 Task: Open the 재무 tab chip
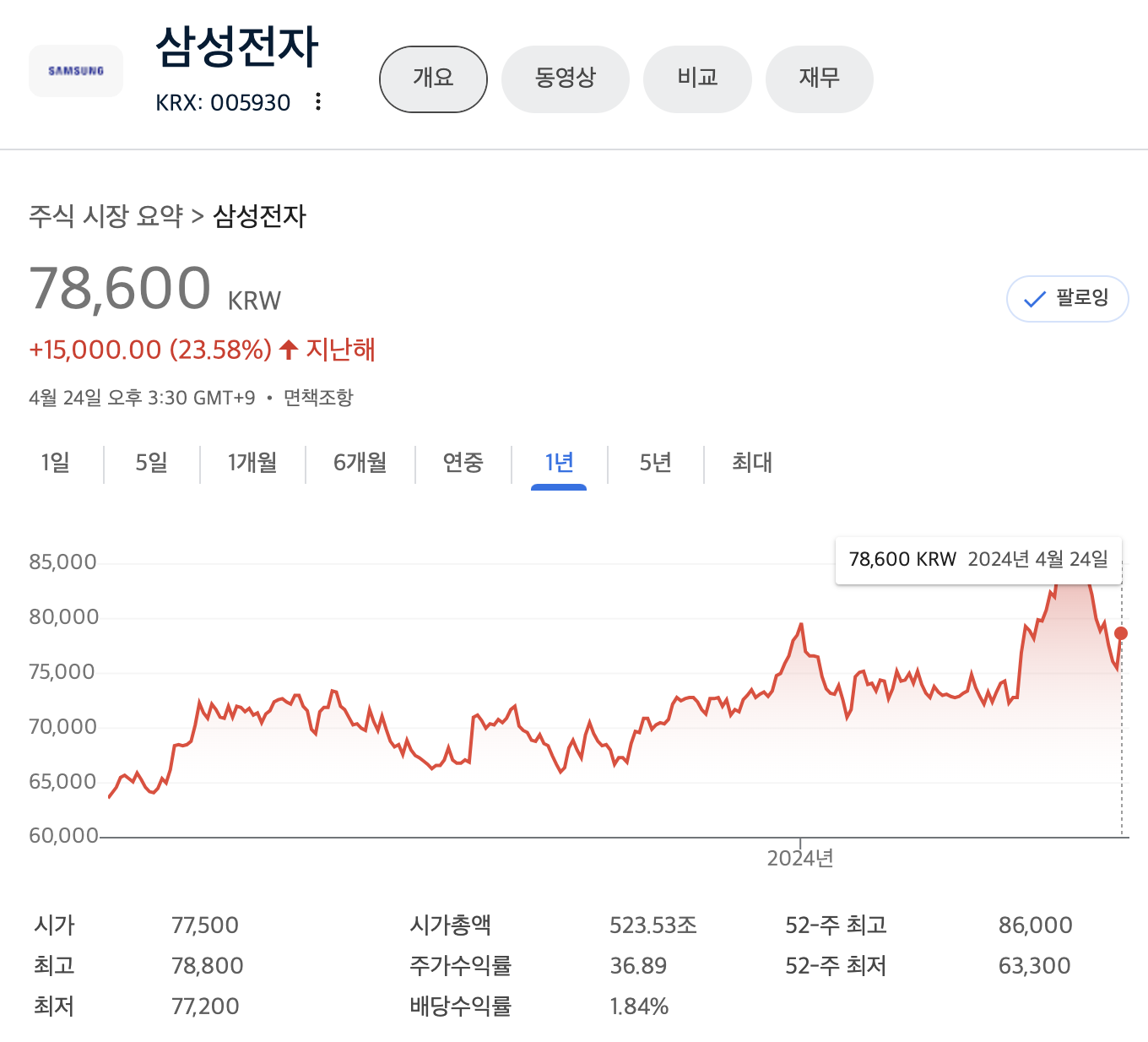[819, 79]
